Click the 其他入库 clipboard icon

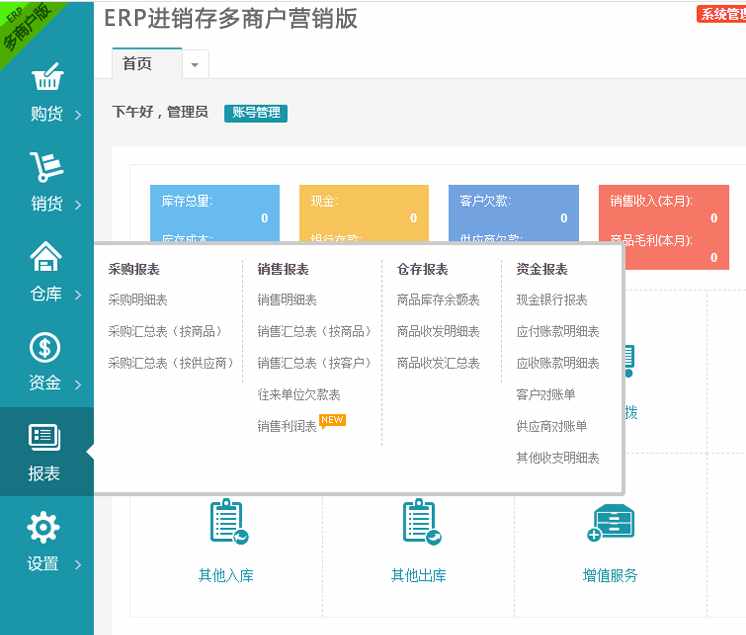click(x=226, y=523)
